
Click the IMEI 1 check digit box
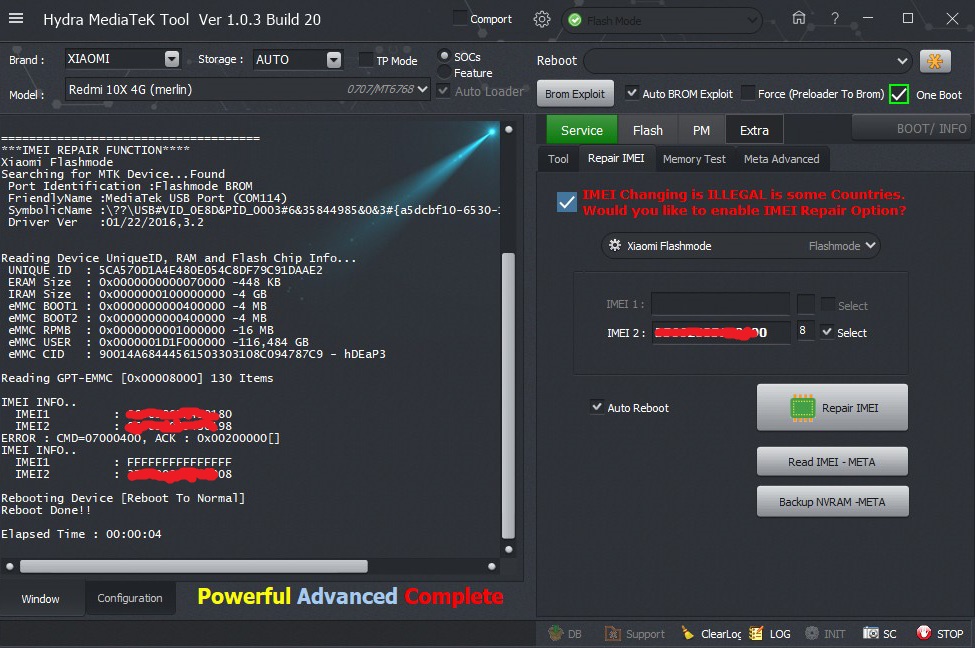coord(805,303)
